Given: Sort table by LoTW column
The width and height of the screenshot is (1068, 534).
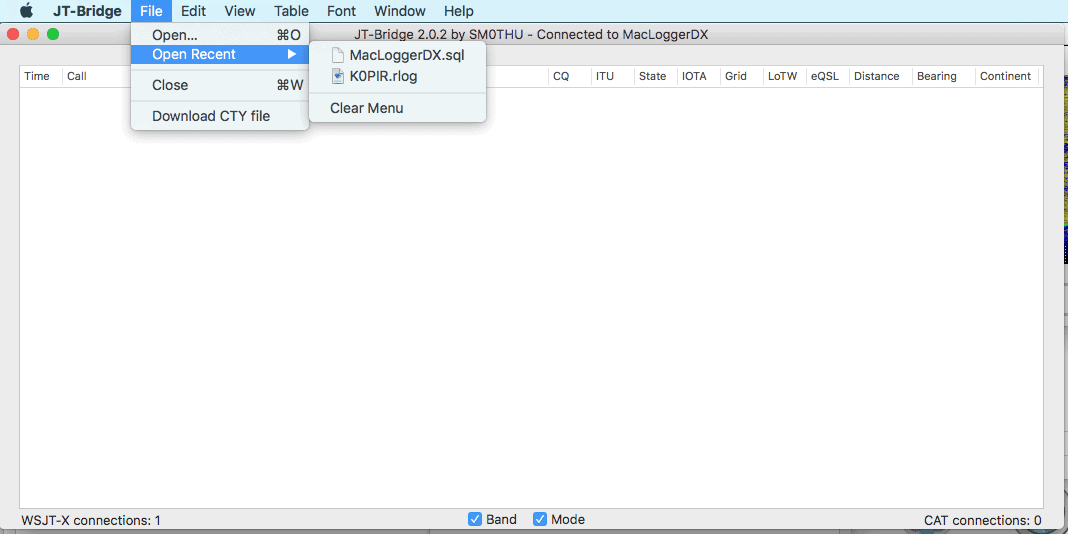Looking at the screenshot, I should pos(784,76).
